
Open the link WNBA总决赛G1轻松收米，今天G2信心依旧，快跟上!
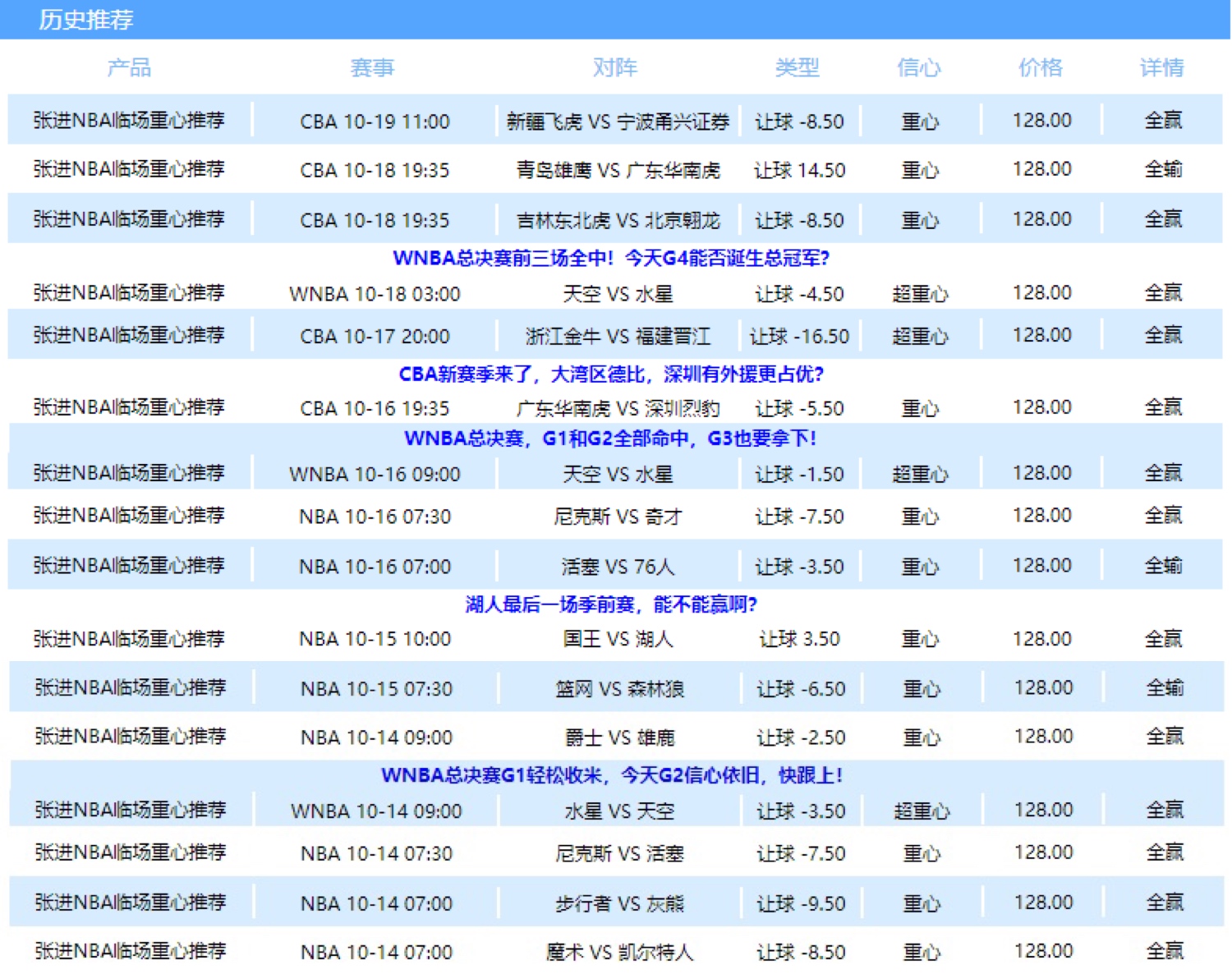click(x=612, y=775)
